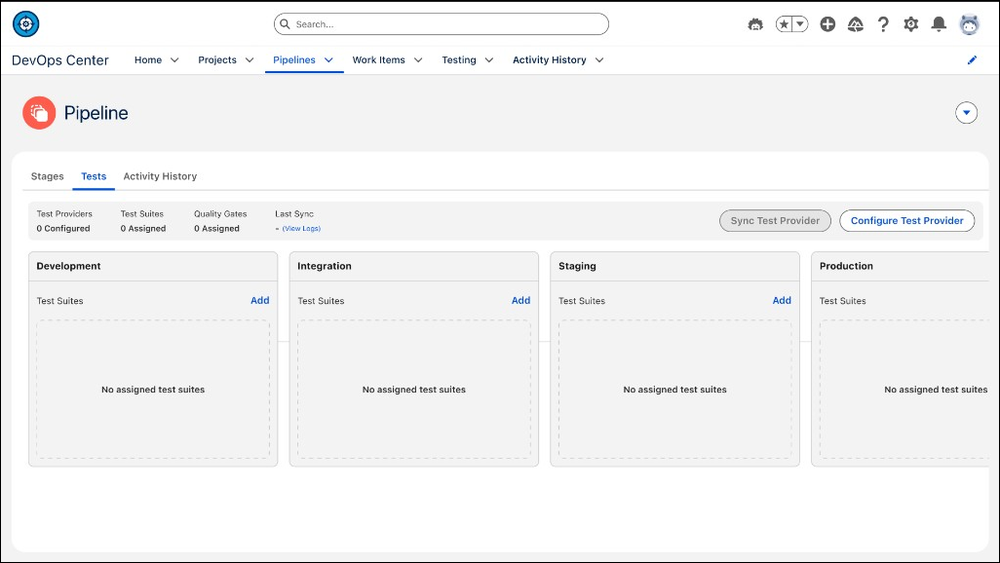Image resolution: width=1000 pixels, height=563 pixels.
Task: Click the global create plus icon
Action: click(828, 24)
